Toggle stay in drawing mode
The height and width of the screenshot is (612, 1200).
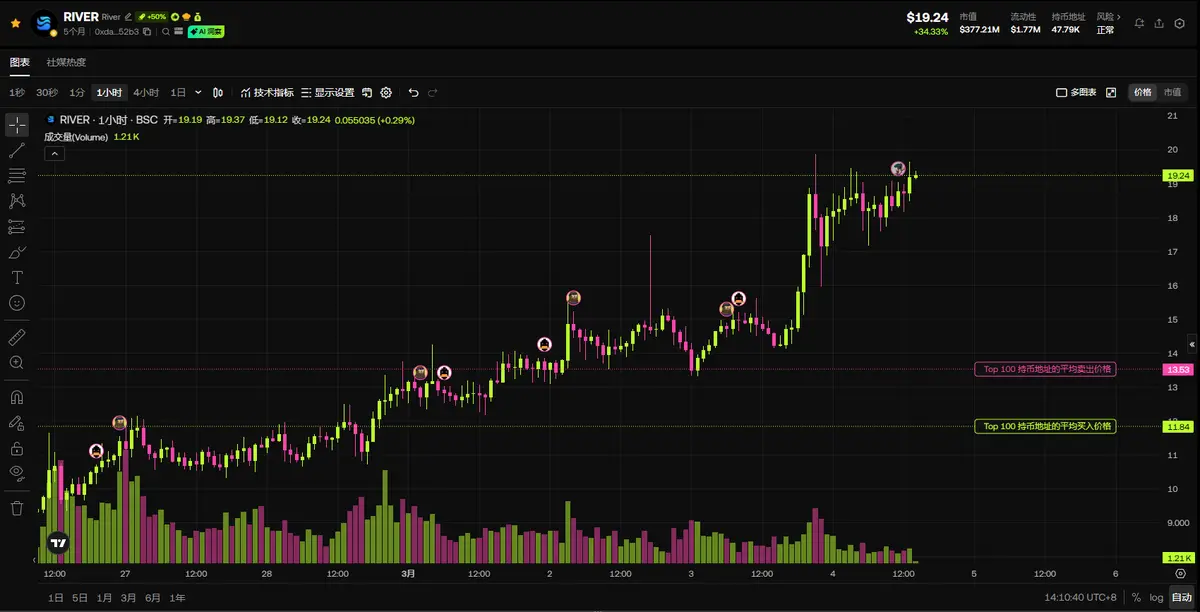click(x=17, y=423)
